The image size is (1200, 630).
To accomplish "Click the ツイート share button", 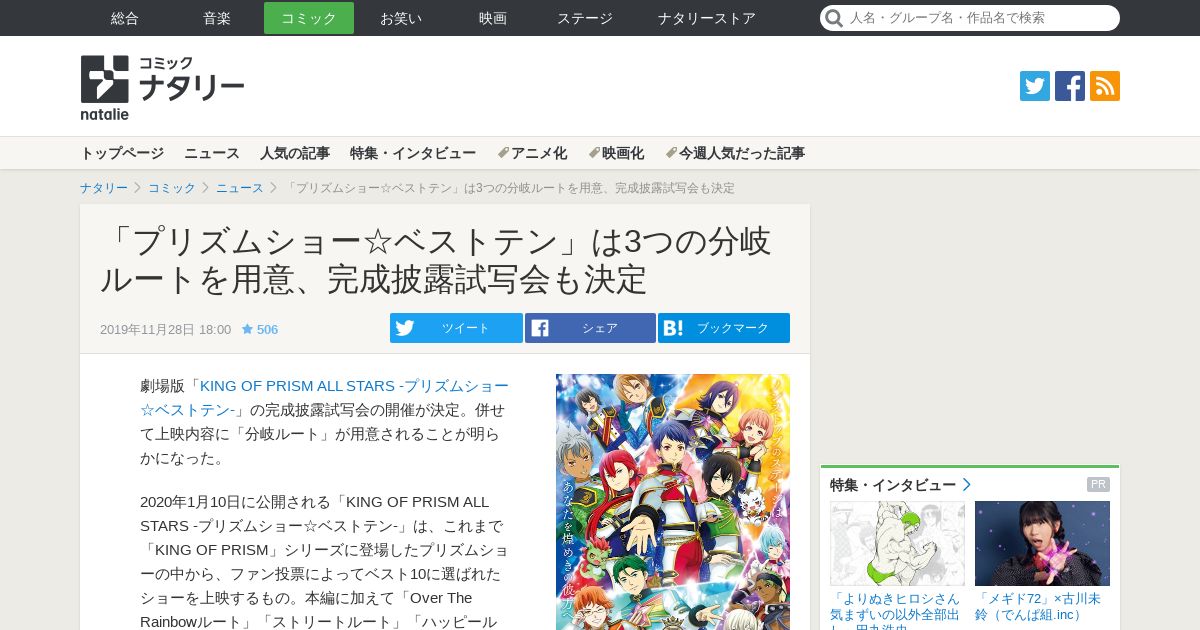I will click(x=456, y=328).
